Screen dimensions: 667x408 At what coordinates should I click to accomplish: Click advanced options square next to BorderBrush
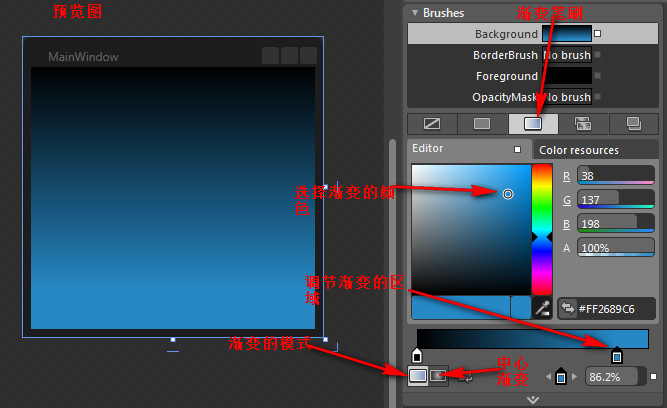598,54
